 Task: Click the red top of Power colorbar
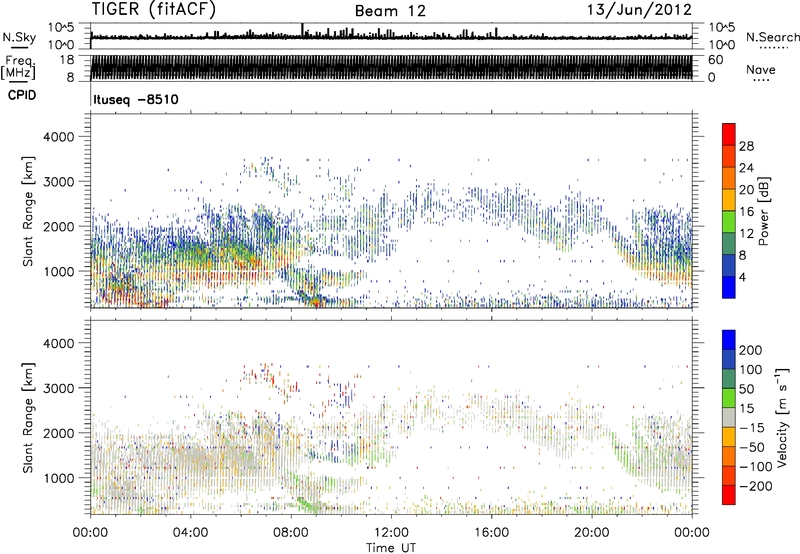point(729,134)
